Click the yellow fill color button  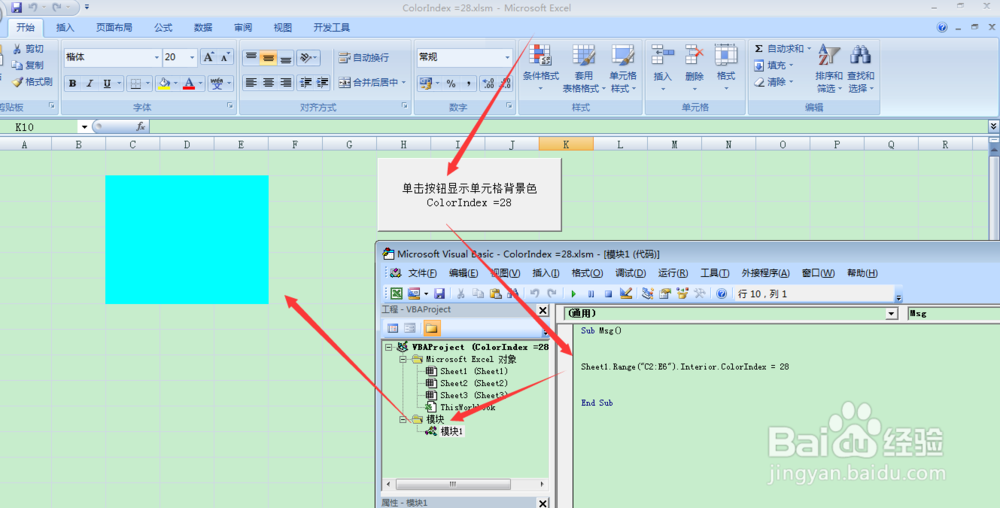click(x=163, y=83)
